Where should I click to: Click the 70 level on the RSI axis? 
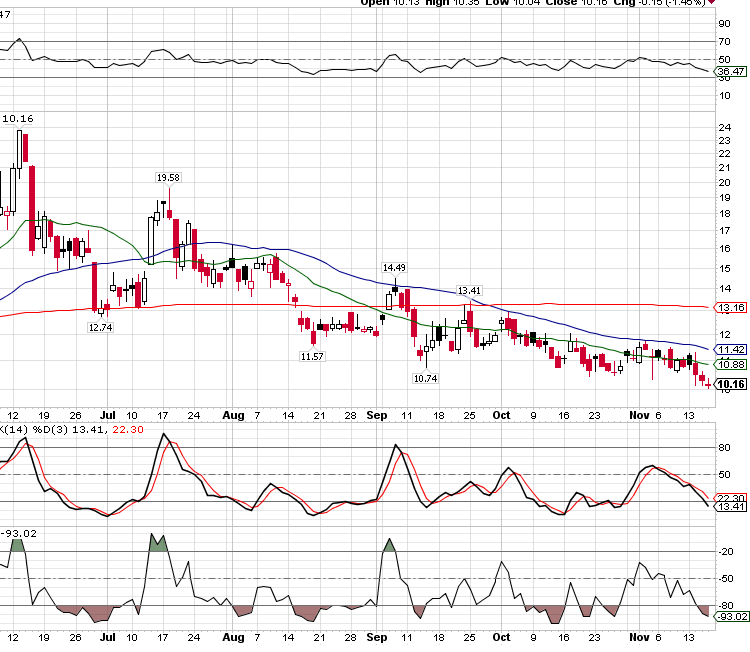(724, 42)
